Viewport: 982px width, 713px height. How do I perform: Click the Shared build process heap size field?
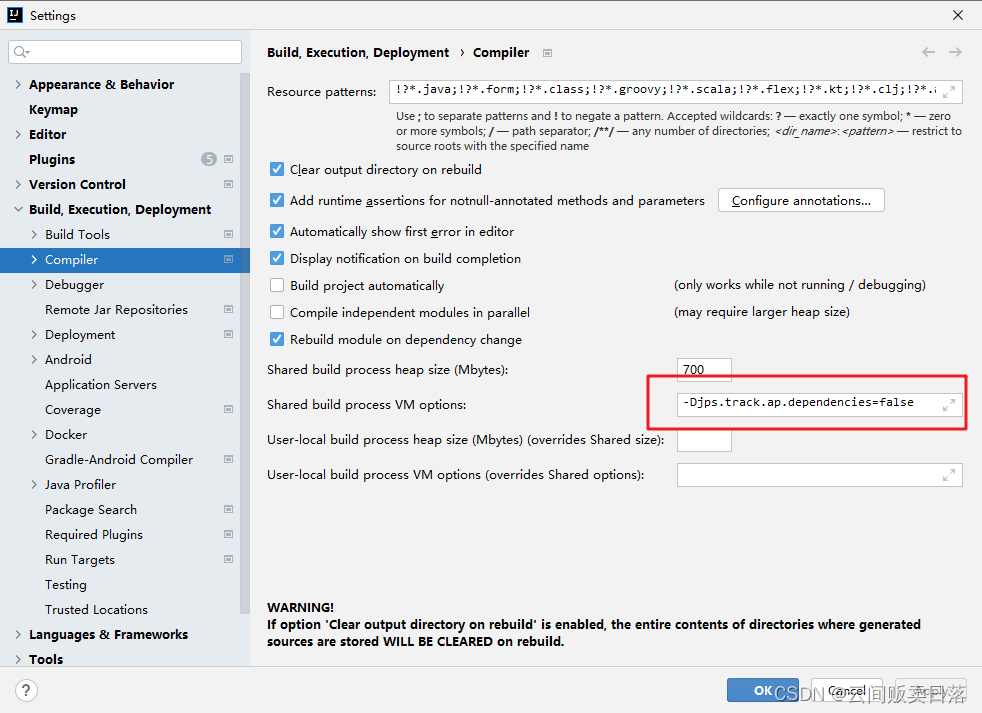click(704, 370)
